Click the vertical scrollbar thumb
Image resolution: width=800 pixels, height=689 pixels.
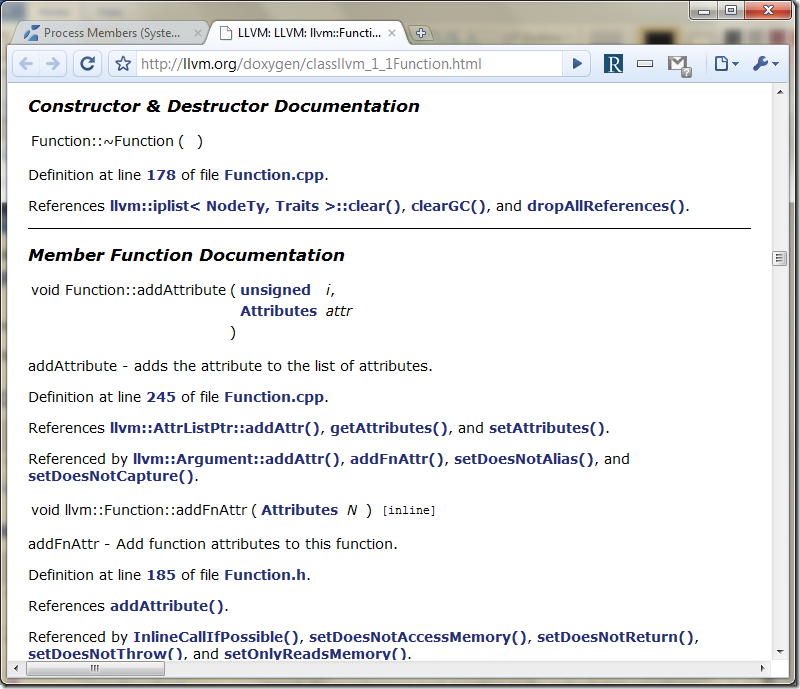779,258
